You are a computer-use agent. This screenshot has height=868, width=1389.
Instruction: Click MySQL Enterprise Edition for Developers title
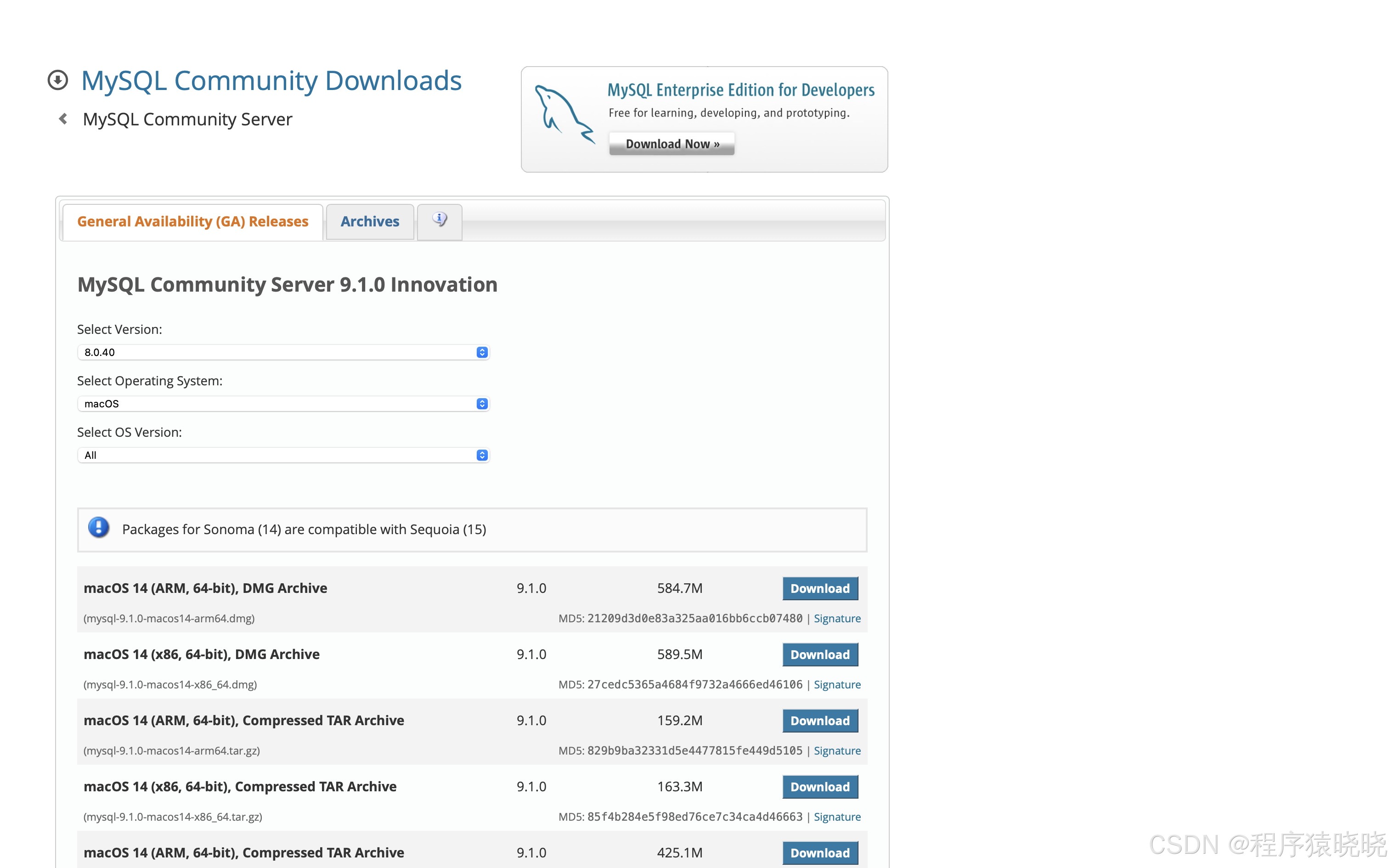click(741, 90)
